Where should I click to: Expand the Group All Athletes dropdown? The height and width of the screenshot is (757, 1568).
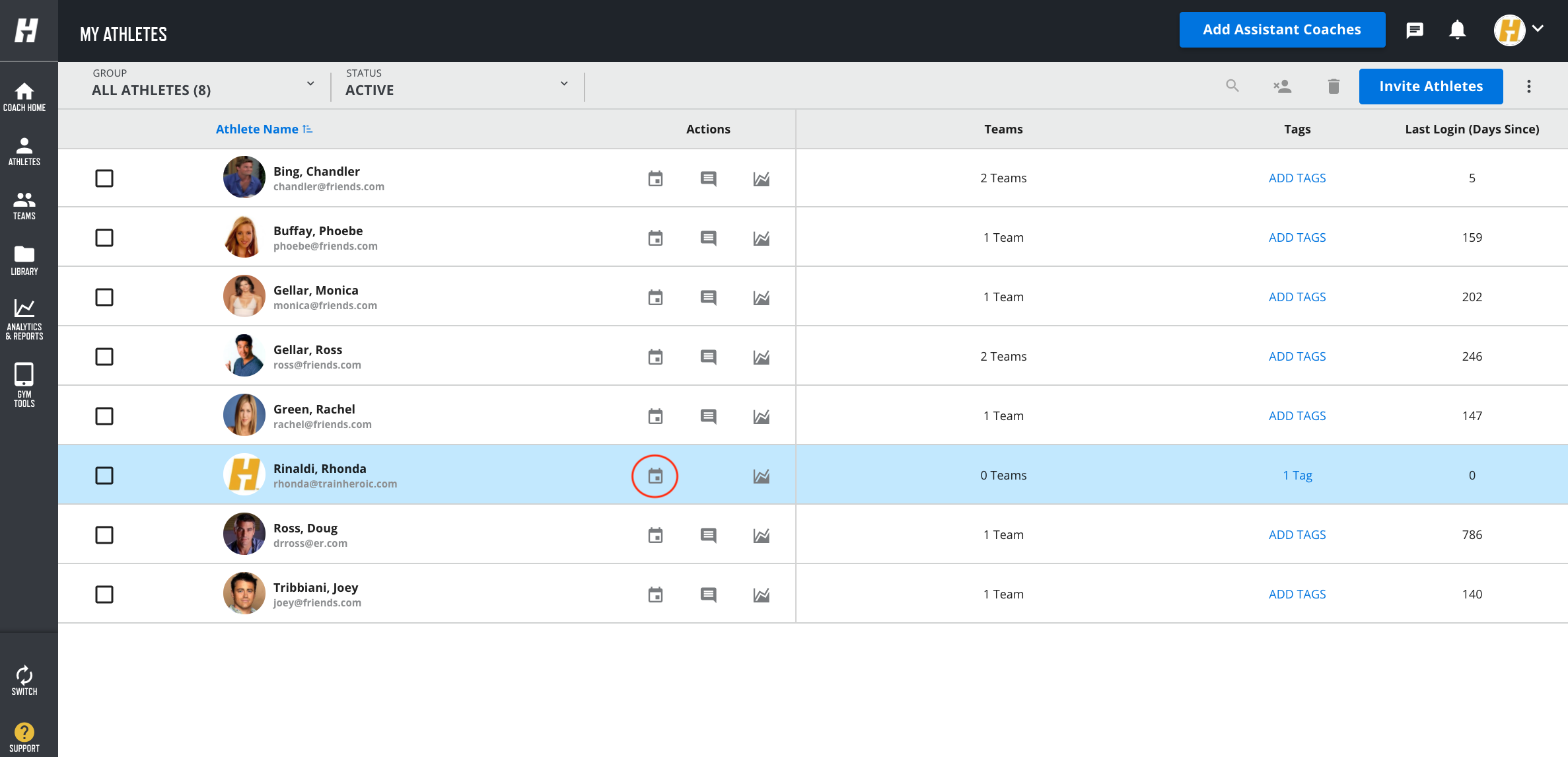pos(203,84)
